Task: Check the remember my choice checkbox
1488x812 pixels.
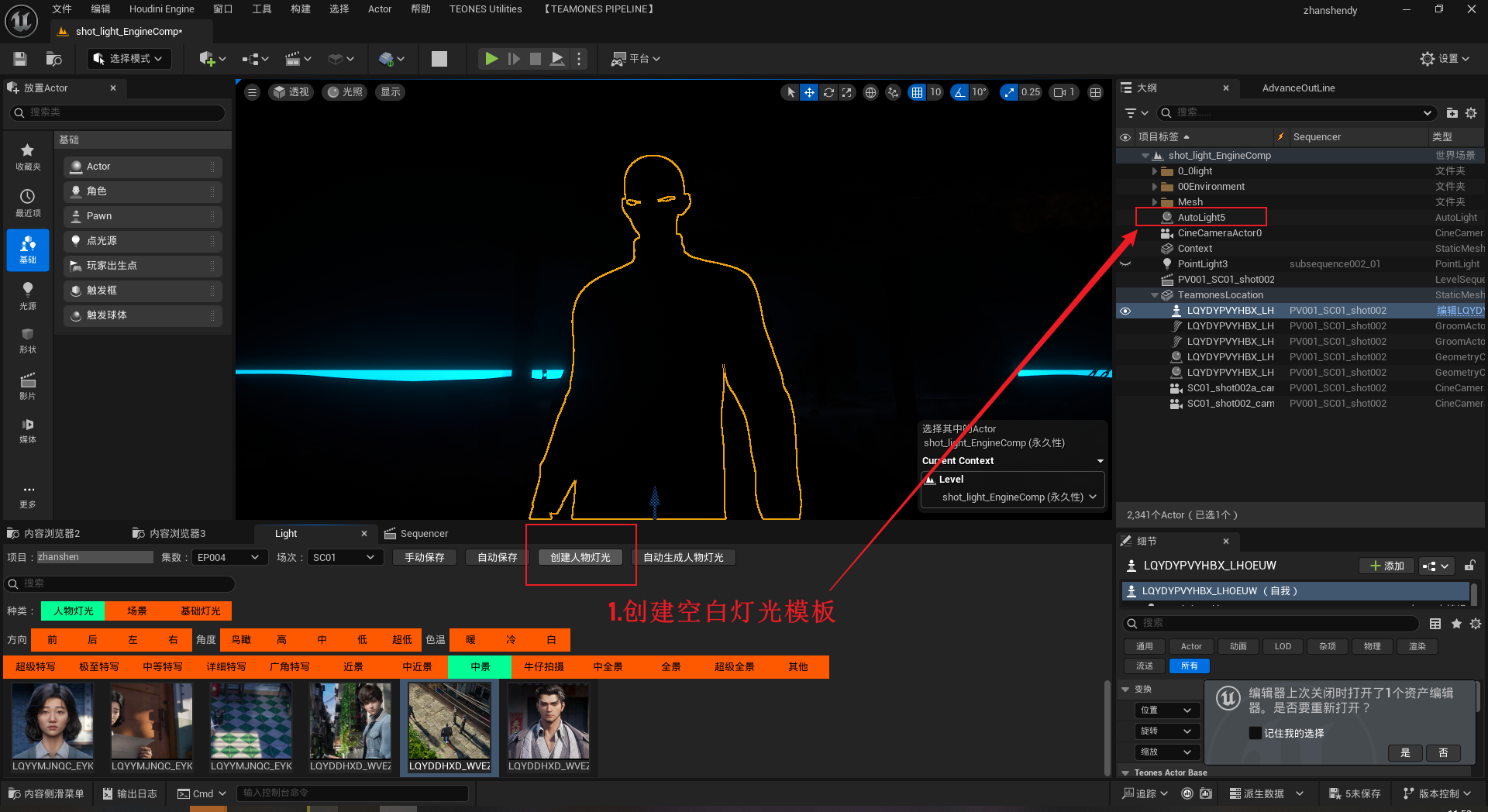Action: tap(1255, 733)
